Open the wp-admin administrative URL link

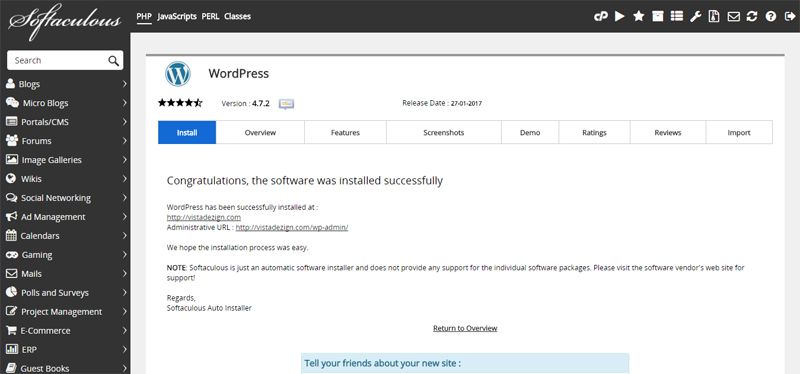tap(292, 228)
